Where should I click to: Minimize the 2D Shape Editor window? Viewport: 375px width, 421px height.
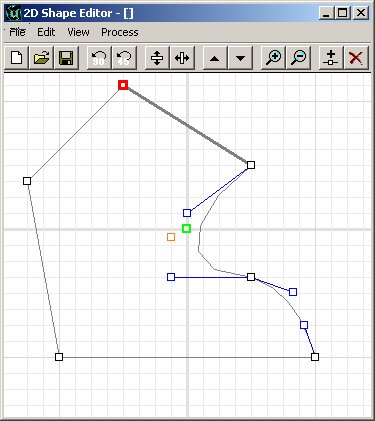click(x=327, y=13)
